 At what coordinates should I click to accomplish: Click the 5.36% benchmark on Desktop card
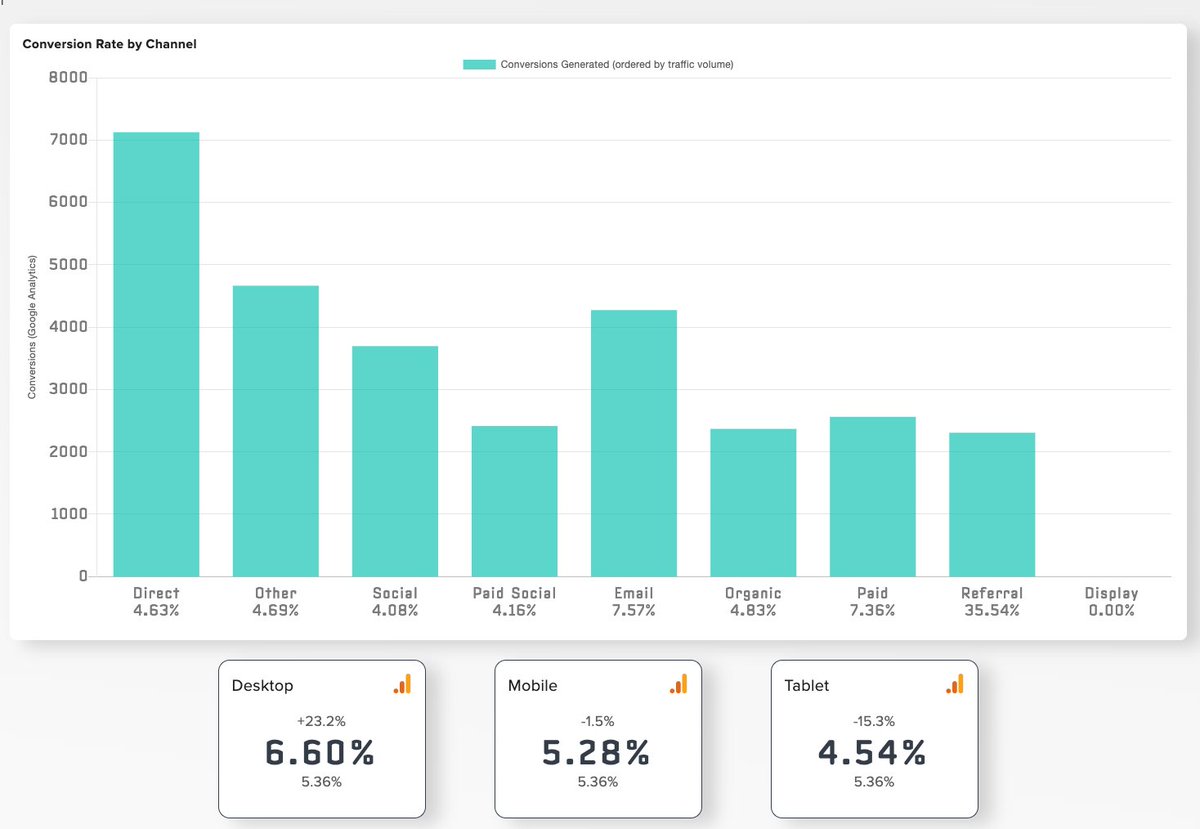(x=321, y=781)
